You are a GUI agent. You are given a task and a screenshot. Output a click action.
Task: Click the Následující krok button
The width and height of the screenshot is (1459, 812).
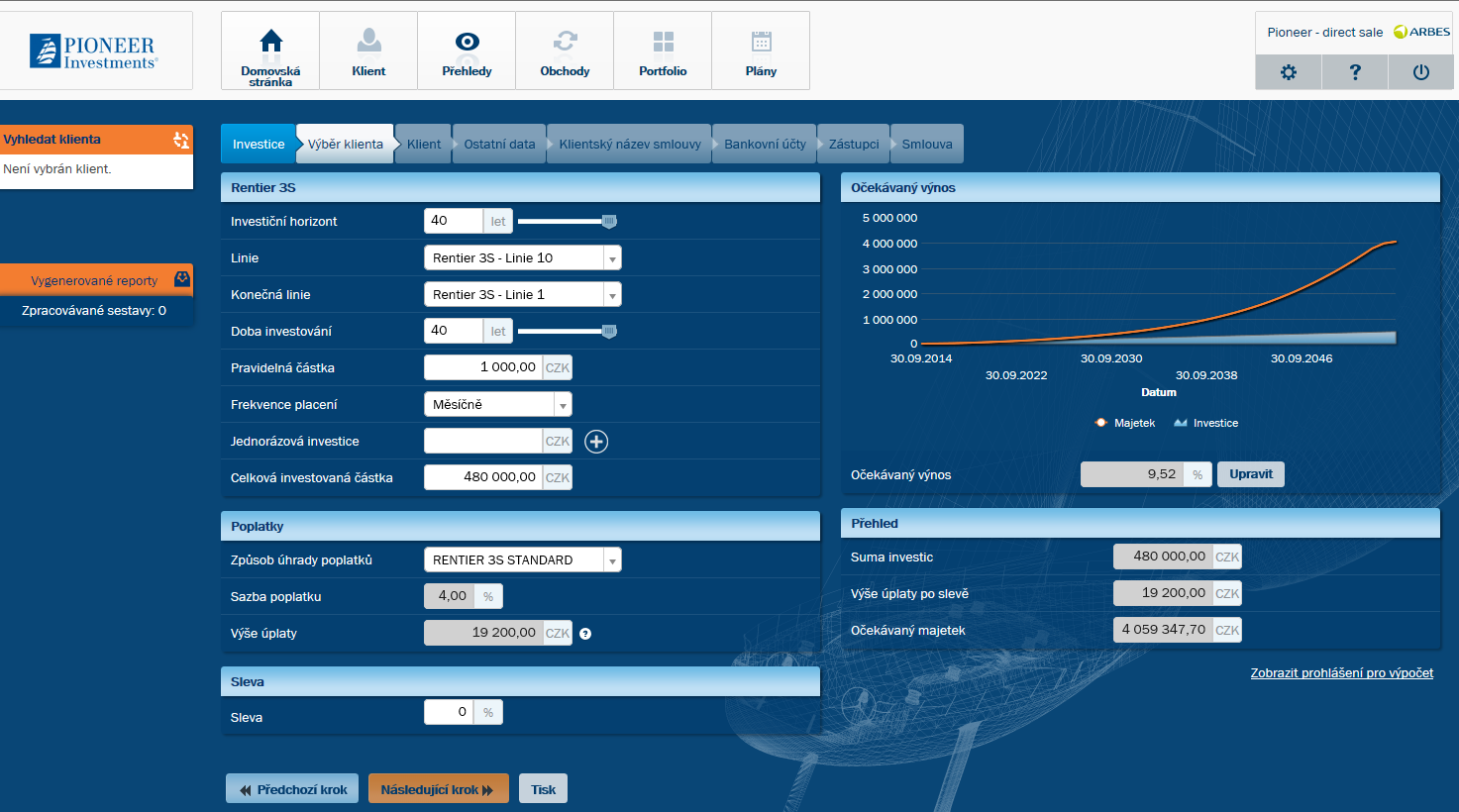pyautogui.click(x=438, y=789)
